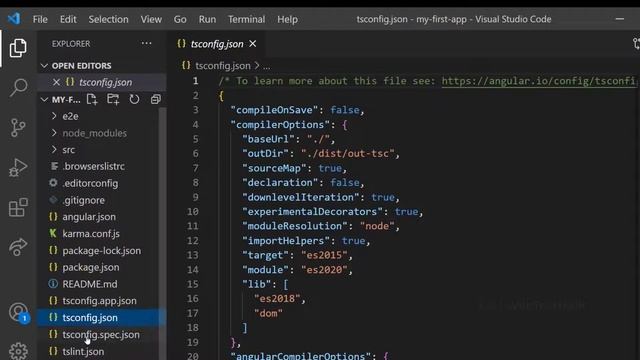Click the "./dist/out-tsc" outDir value
The image size is (640, 360).
coord(348,153)
